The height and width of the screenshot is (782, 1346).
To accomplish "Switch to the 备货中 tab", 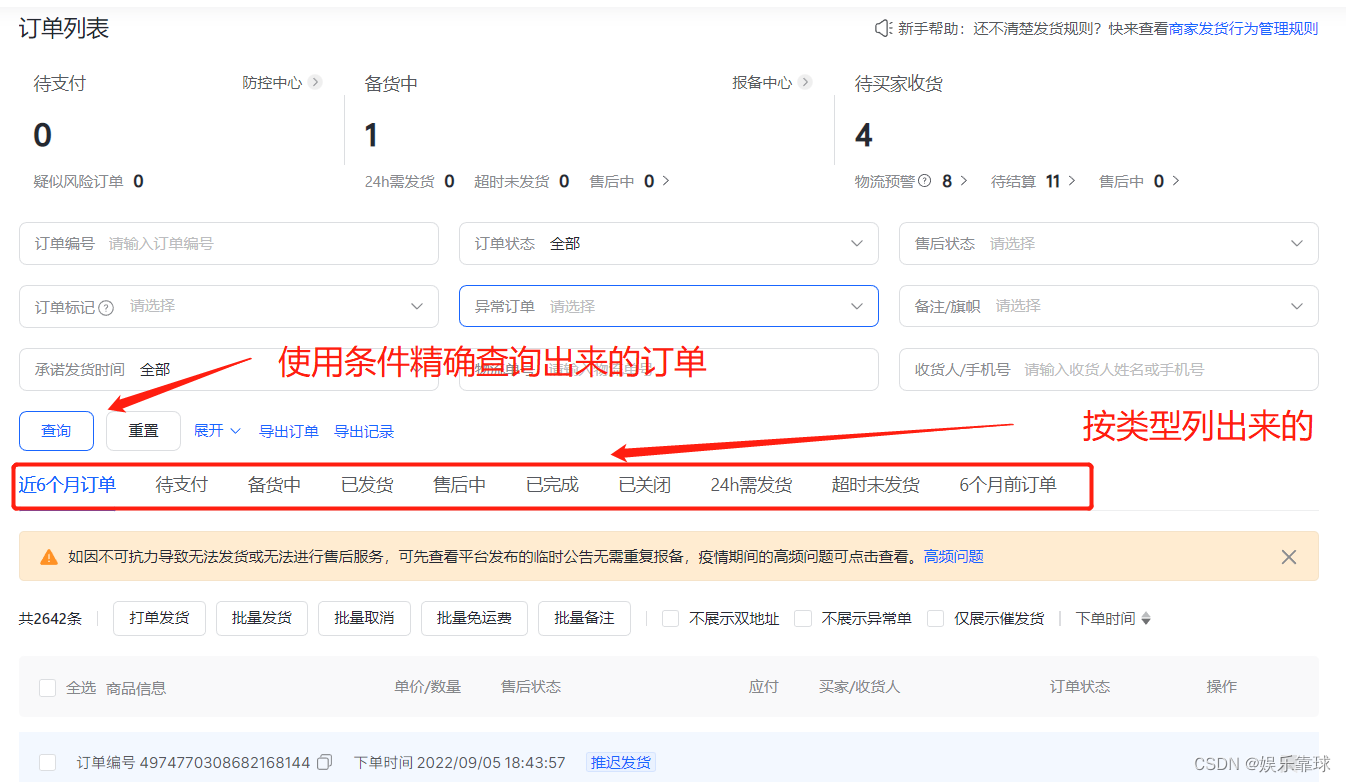I will 274,485.
